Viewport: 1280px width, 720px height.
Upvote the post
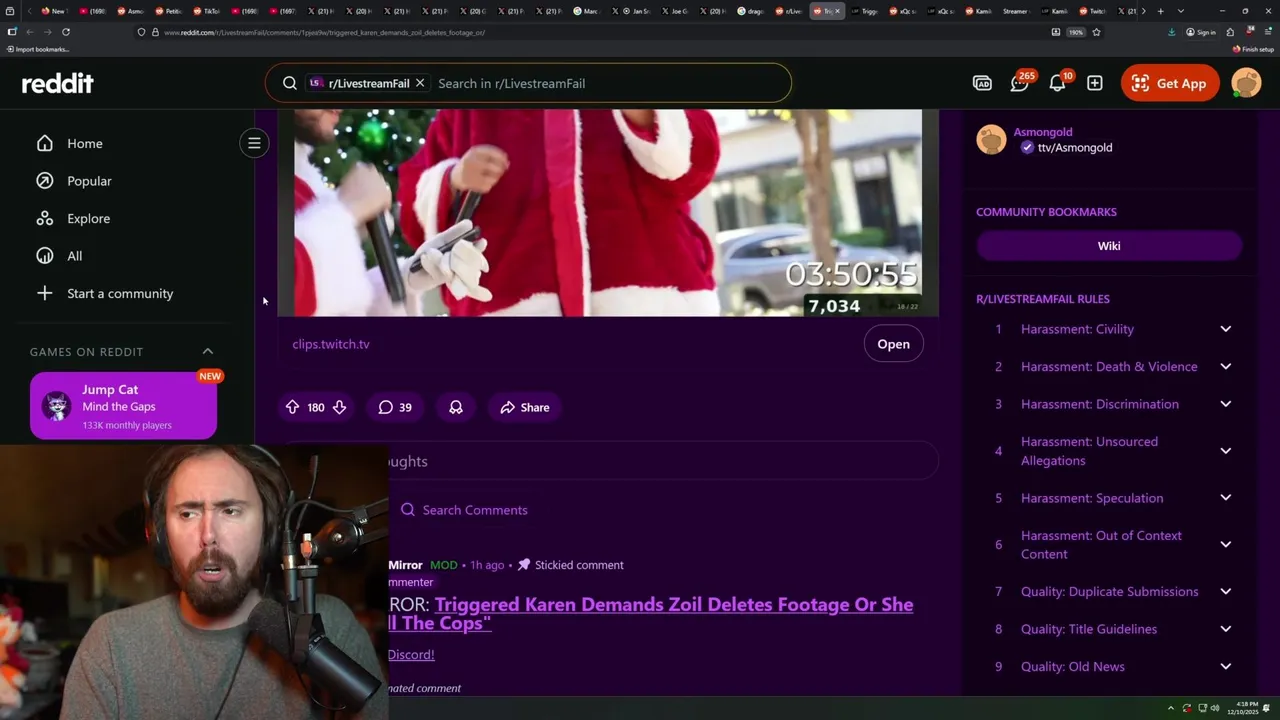pyautogui.click(x=292, y=407)
